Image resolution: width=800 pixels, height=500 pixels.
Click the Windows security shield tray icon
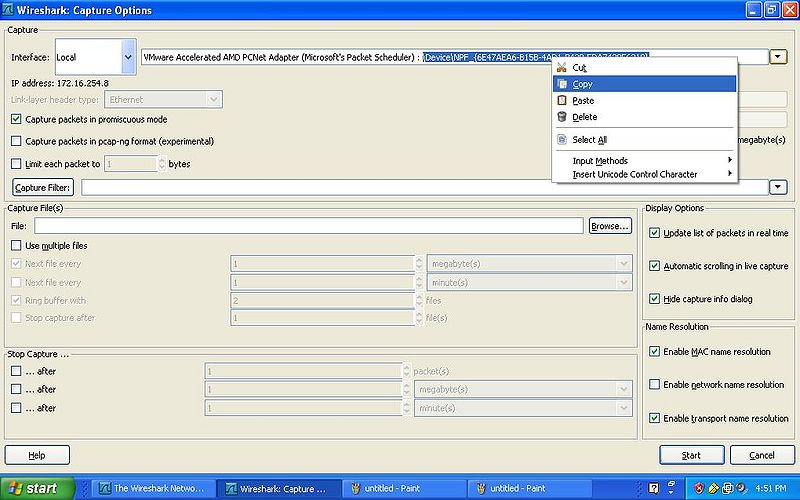pyautogui.click(x=699, y=488)
